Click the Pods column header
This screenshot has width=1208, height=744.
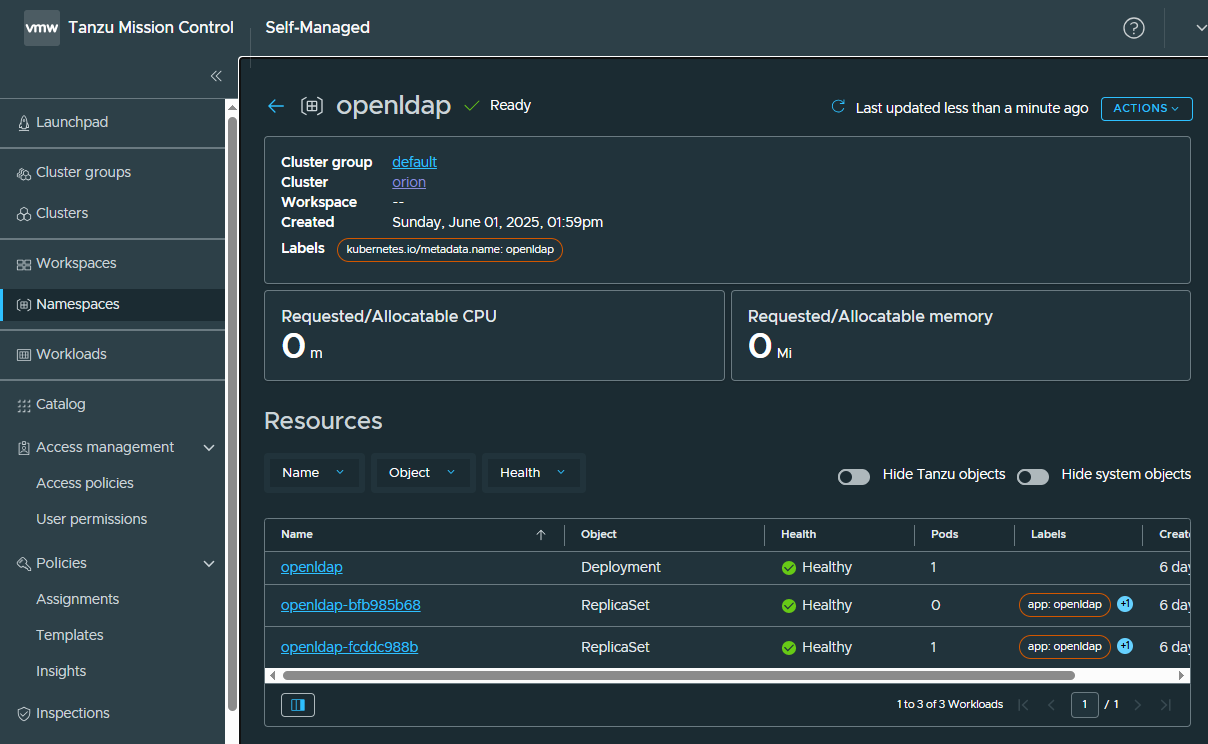pos(945,535)
